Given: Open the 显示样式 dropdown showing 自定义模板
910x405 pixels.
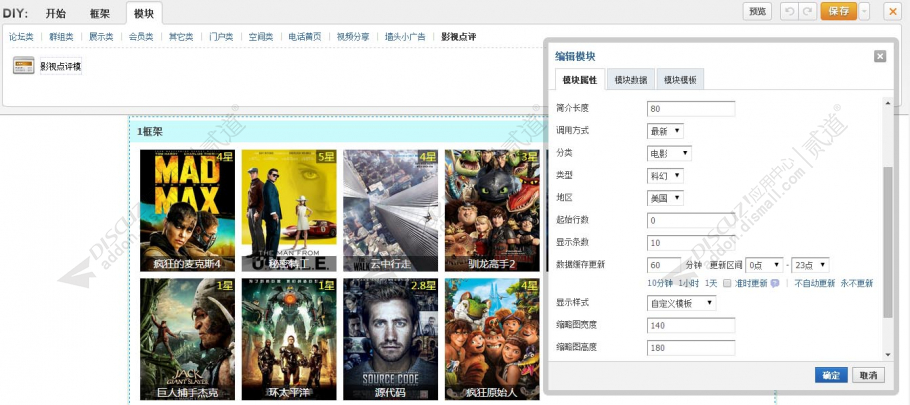Looking at the screenshot, I should [681, 303].
